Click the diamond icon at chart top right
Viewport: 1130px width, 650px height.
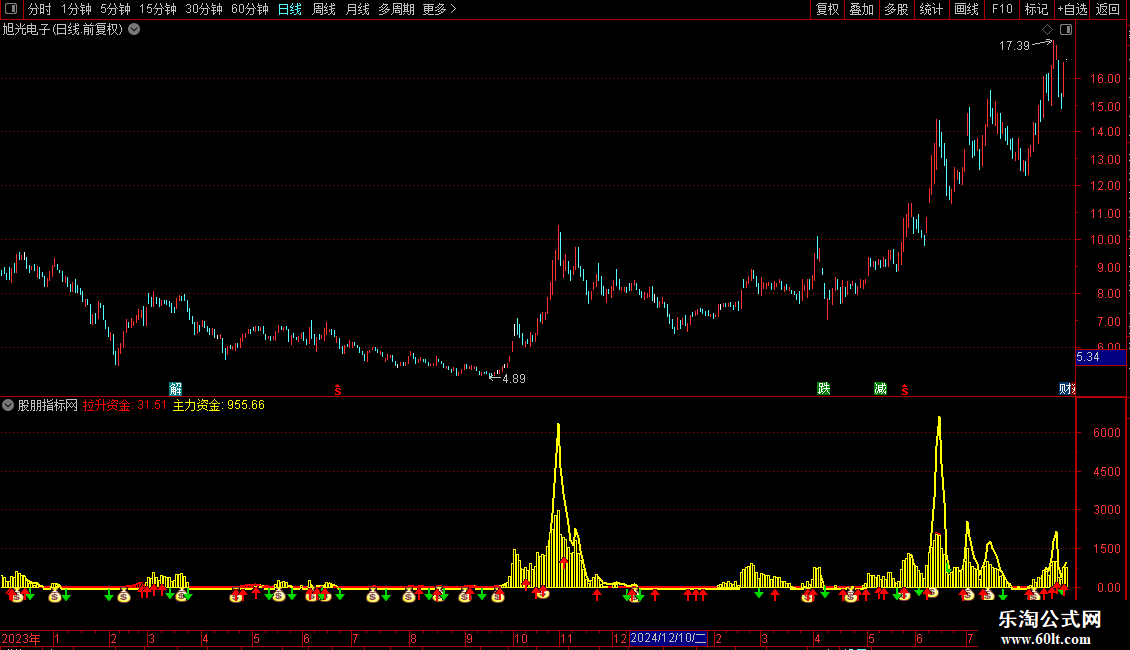pos(1048,30)
